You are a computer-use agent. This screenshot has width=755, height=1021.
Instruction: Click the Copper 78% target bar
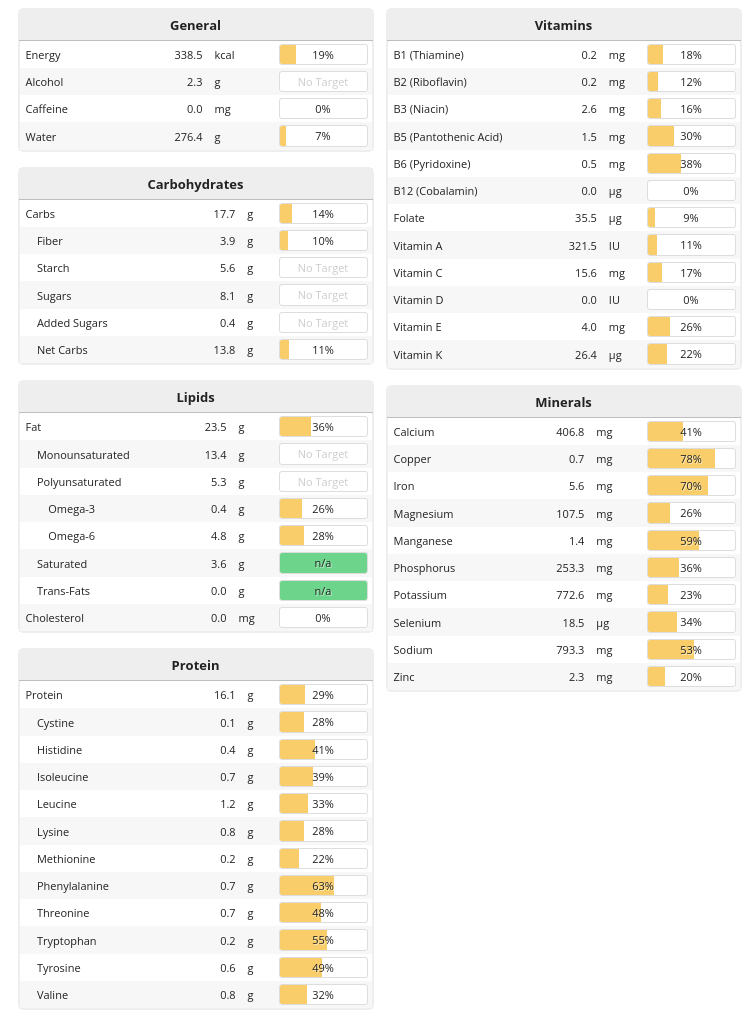point(691,459)
